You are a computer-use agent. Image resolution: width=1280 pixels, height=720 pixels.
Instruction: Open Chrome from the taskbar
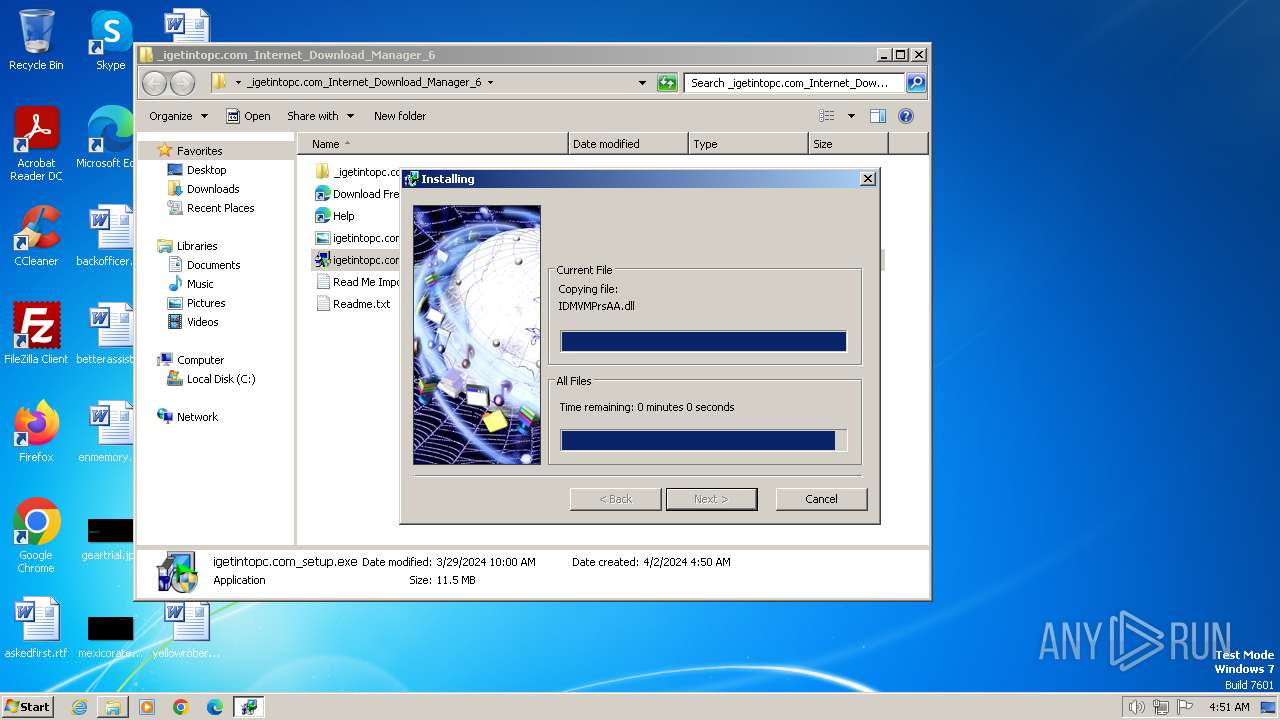pyautogui.click(x=181, y=707)
